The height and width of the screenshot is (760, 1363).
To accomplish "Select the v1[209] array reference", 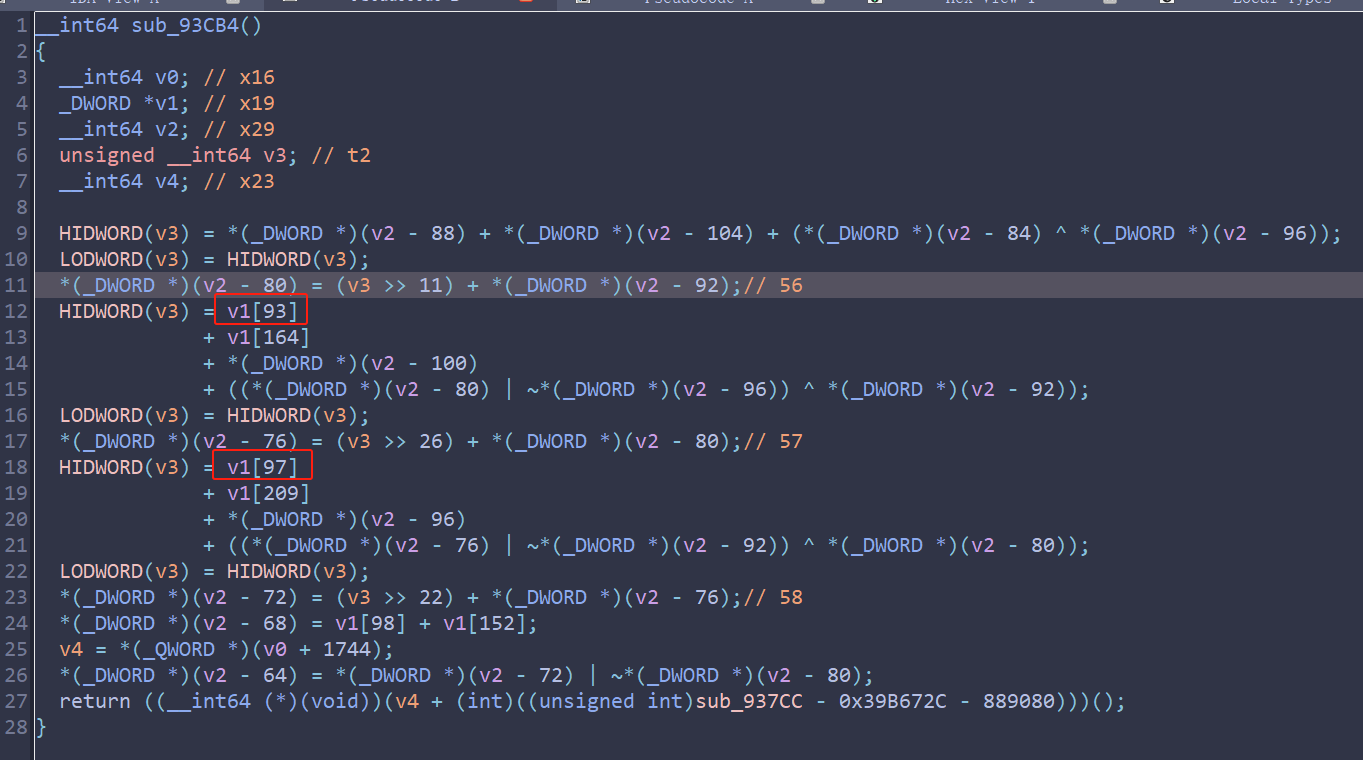I will pyautogui.click(x=268, y=493).
